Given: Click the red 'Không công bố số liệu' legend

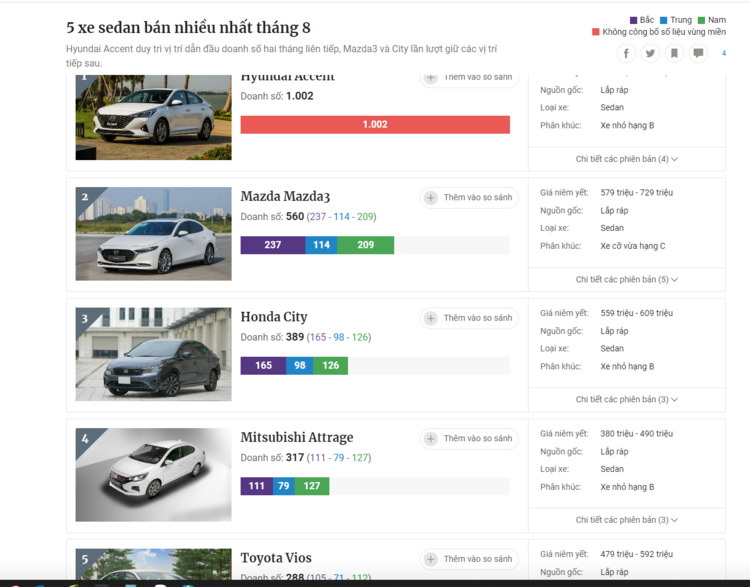Looking at the screenshot, I should click(659, 32).
